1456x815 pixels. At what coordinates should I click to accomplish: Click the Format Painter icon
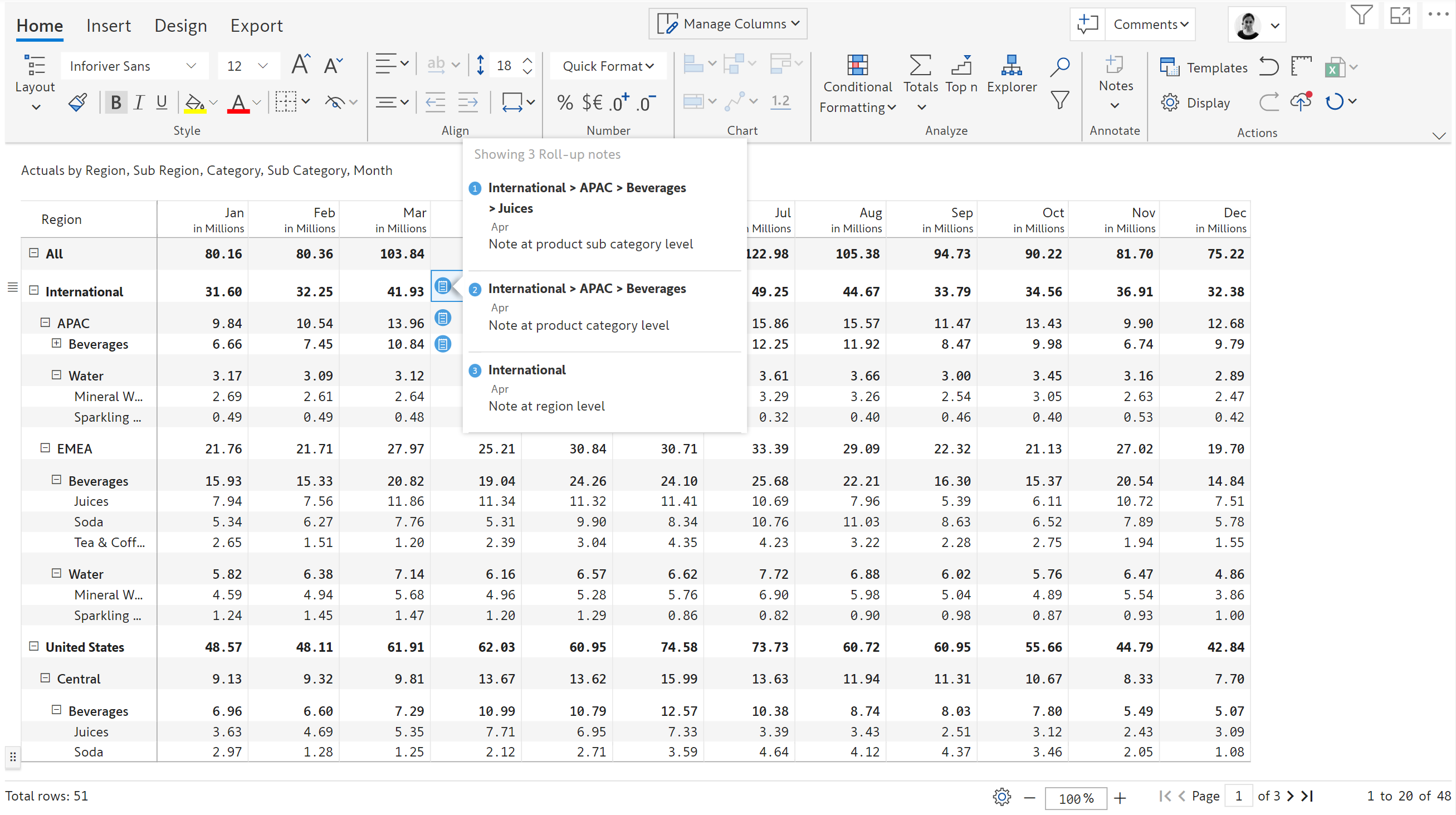77,103
